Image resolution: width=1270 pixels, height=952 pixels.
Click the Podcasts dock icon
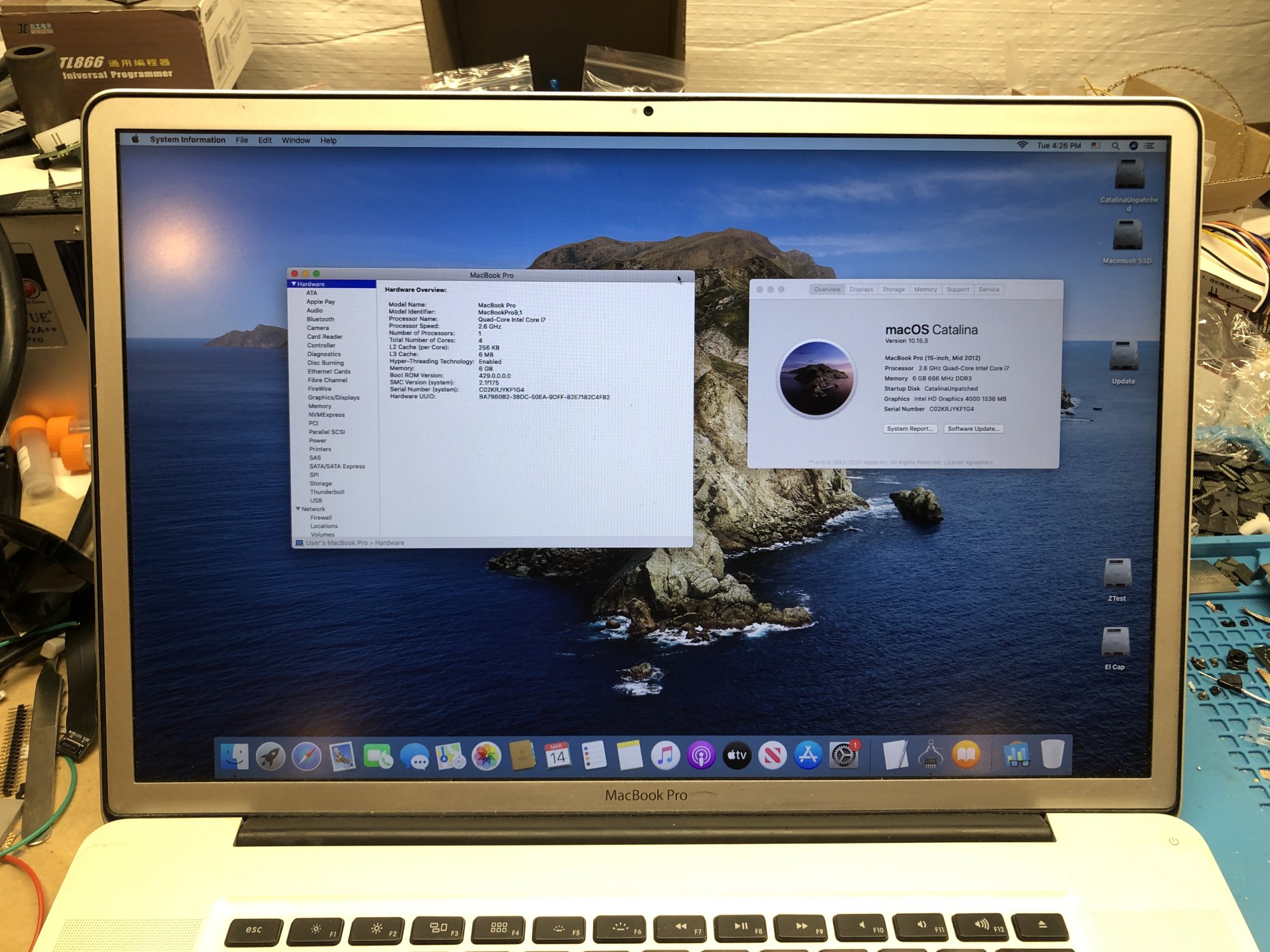coord(701,756)
